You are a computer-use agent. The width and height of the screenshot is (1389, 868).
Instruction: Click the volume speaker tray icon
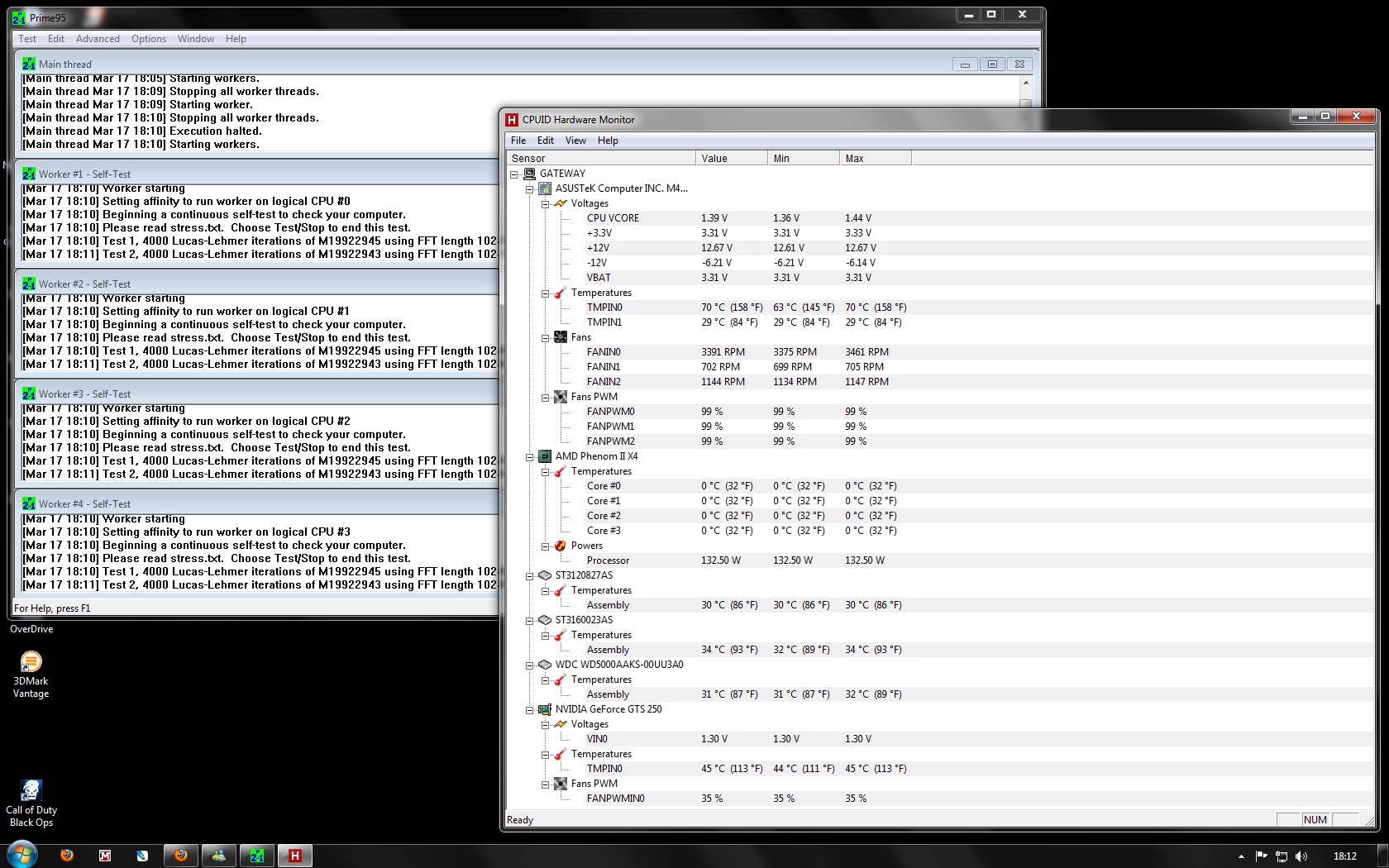point(1301,856)
